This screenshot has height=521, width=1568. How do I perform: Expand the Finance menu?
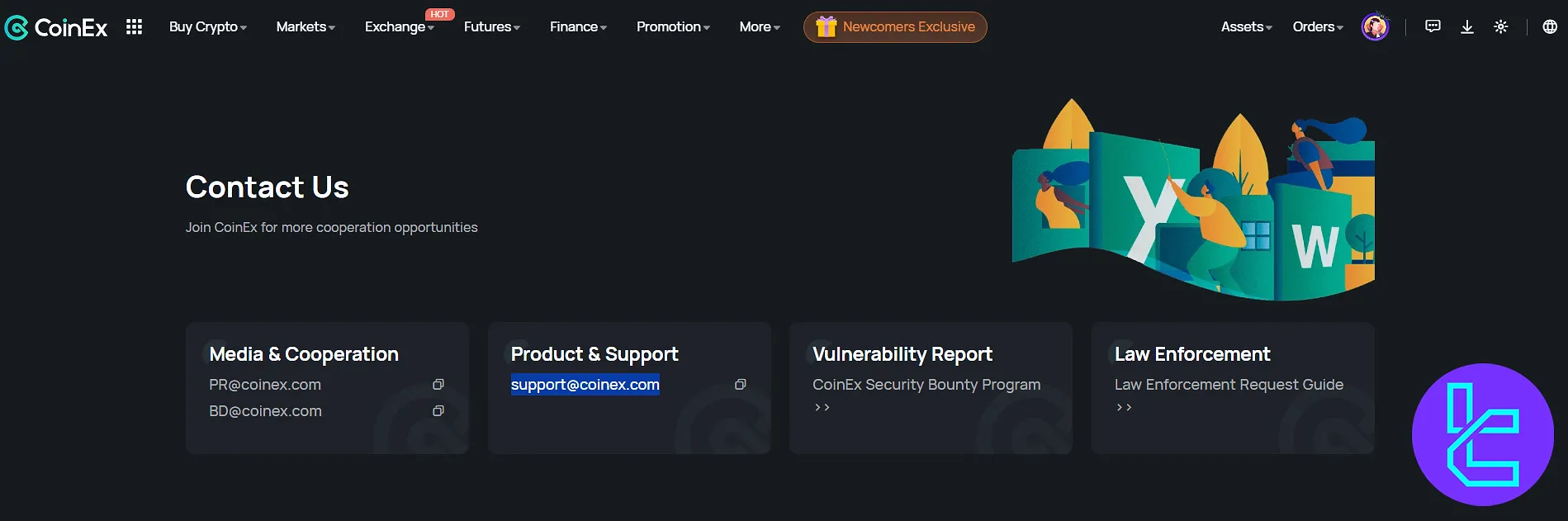(x=578, y=27)
